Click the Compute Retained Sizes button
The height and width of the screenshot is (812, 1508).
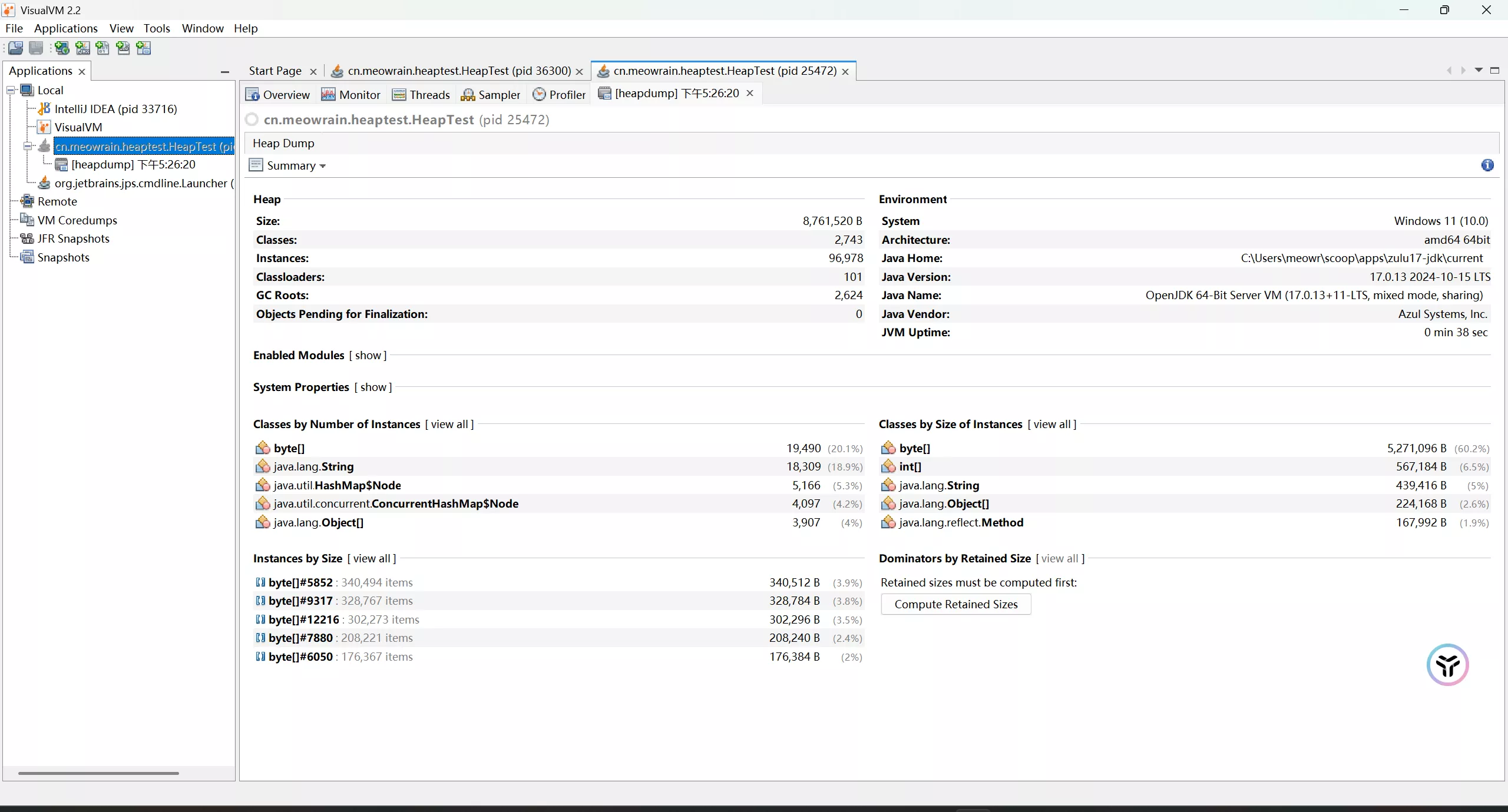click(955, 604)
